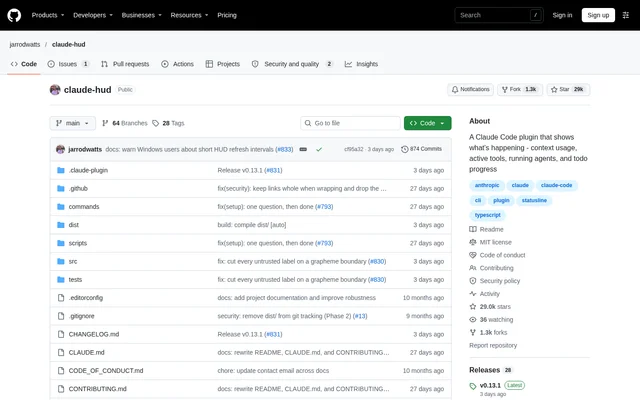Click the typescript topic tag
The image size is (640, 400).
click(487, 215)
